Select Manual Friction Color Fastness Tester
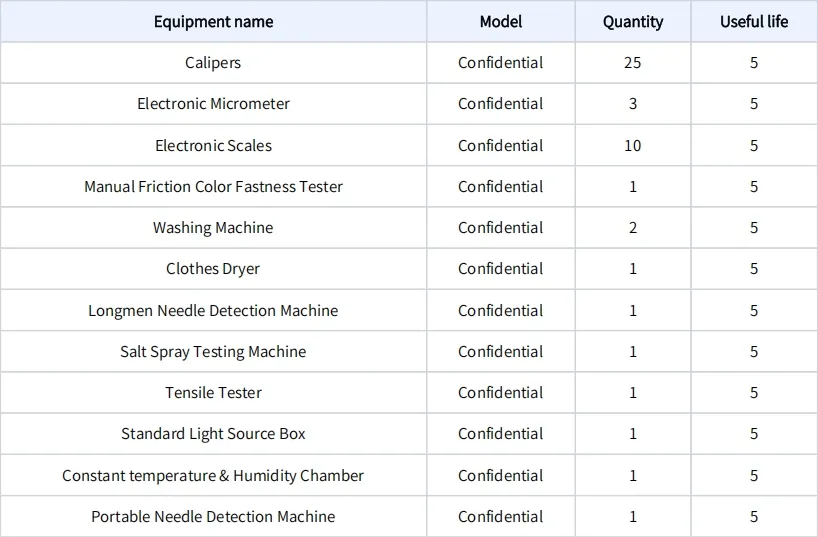 pyautogui.click(x=213, y=186)
